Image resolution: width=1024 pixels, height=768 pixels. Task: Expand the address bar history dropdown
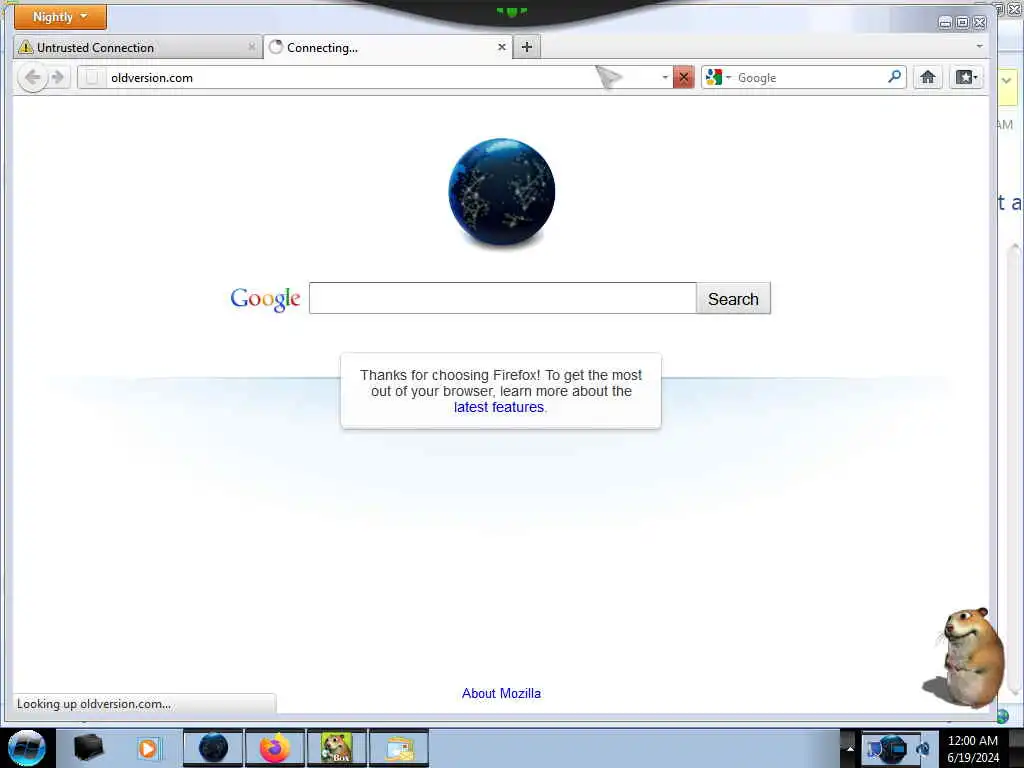665,78
